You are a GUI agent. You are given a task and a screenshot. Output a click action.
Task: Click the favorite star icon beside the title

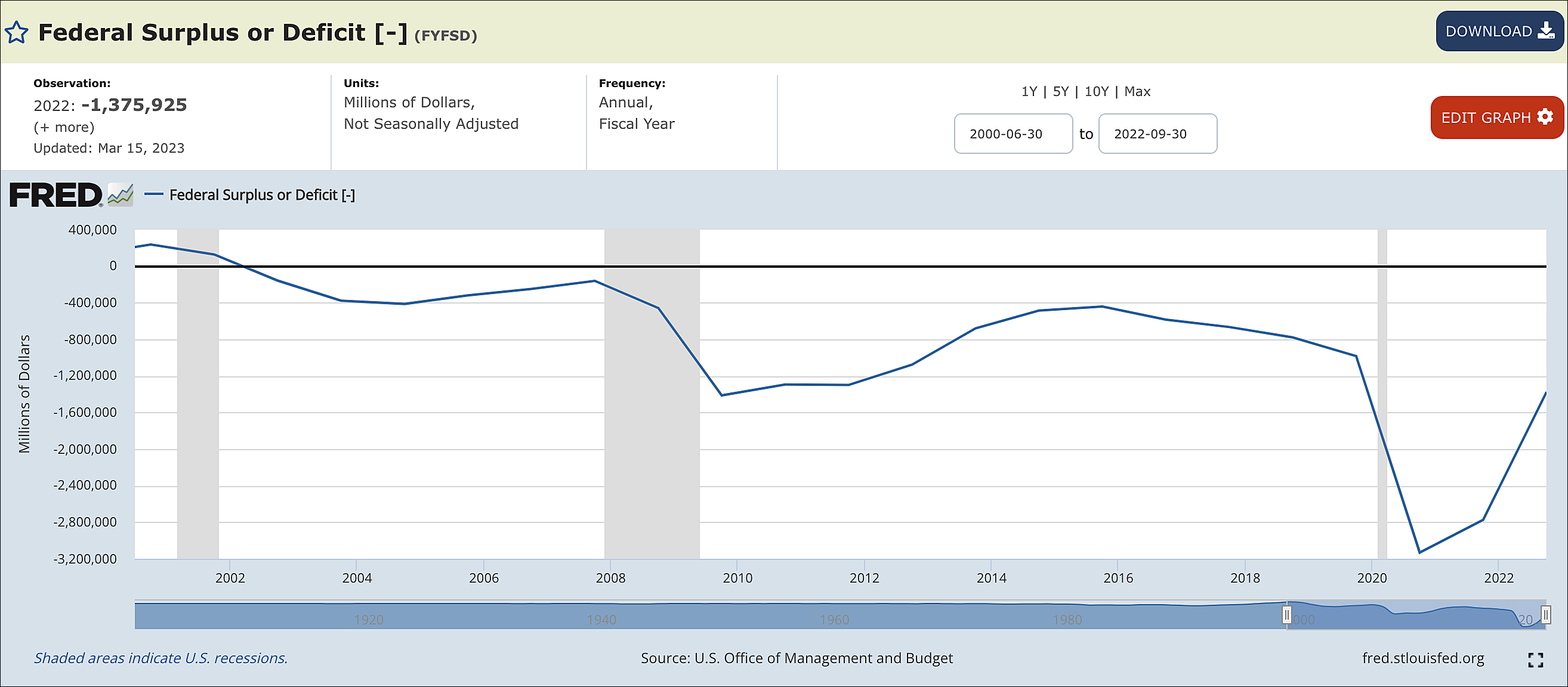17,33
